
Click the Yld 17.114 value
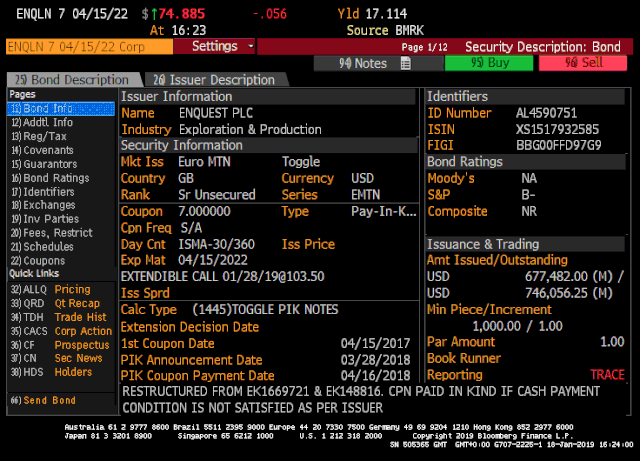click(x=386, y=14)
